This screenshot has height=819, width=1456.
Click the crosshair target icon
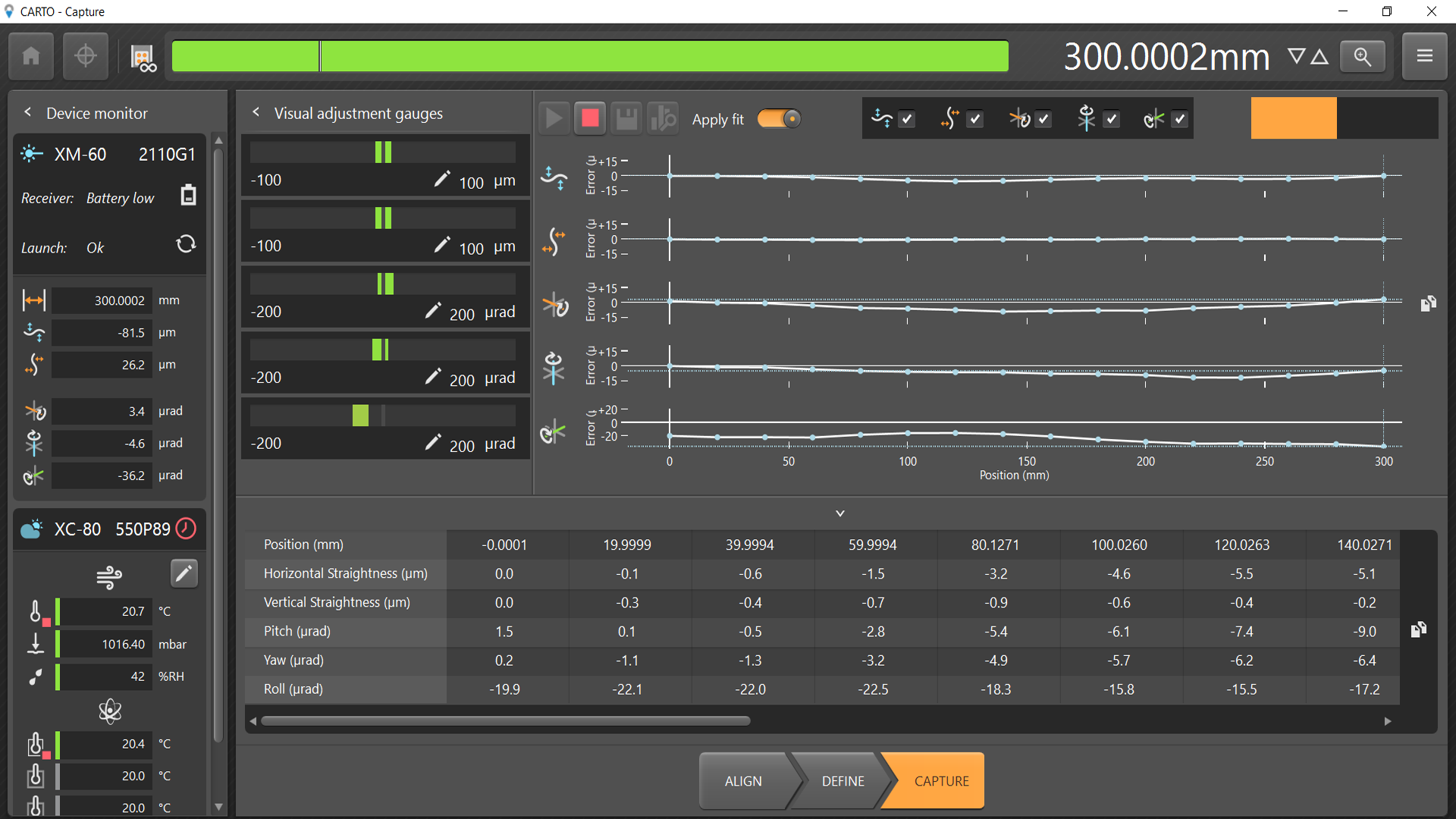coord(86,56)
